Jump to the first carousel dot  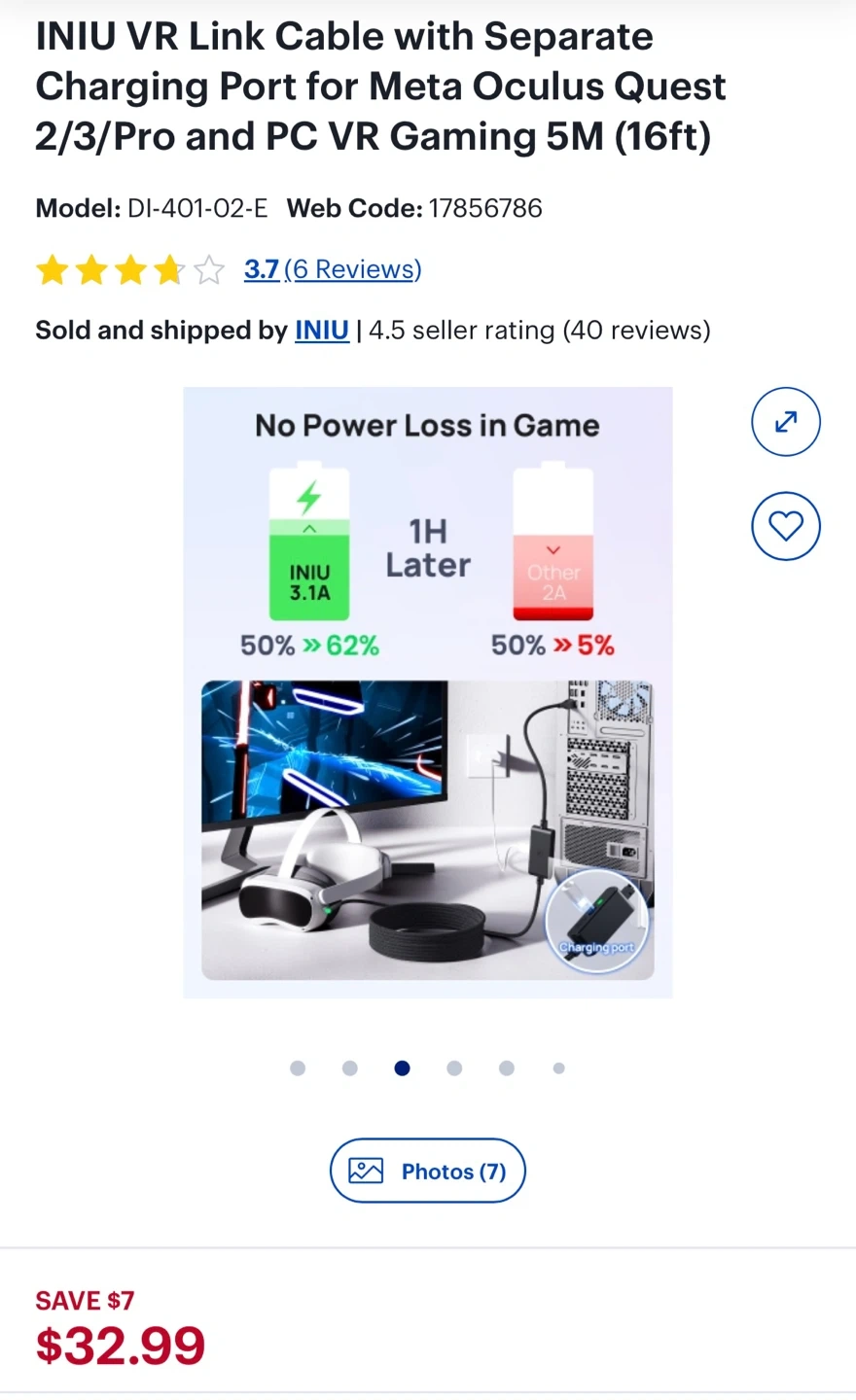[298, 1067]
